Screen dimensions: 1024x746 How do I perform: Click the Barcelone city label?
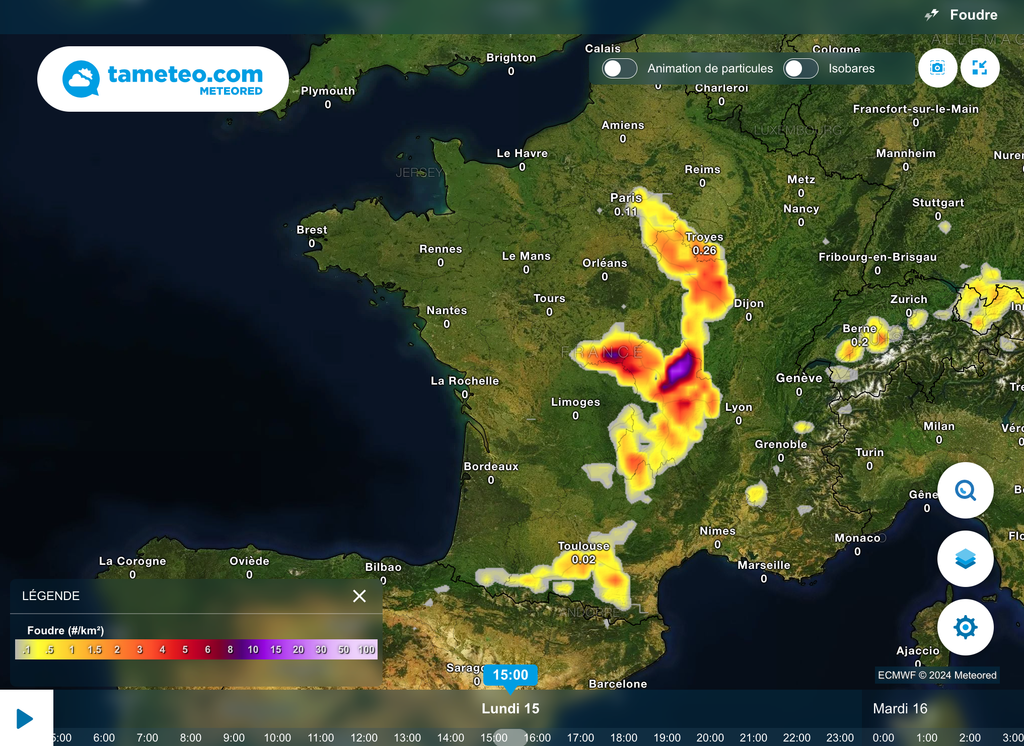click(617, 684)
